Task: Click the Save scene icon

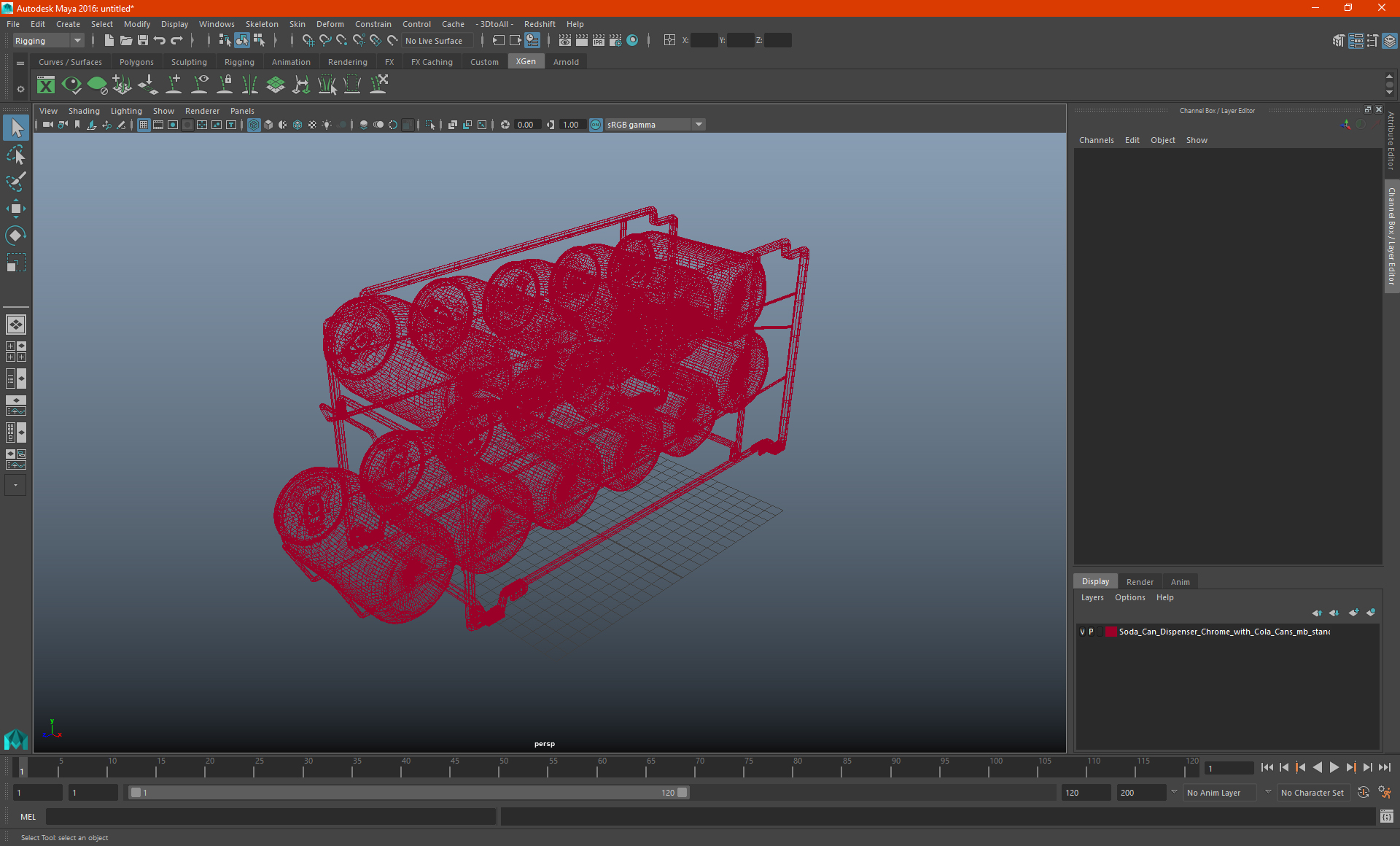Action: pos(143,41)
